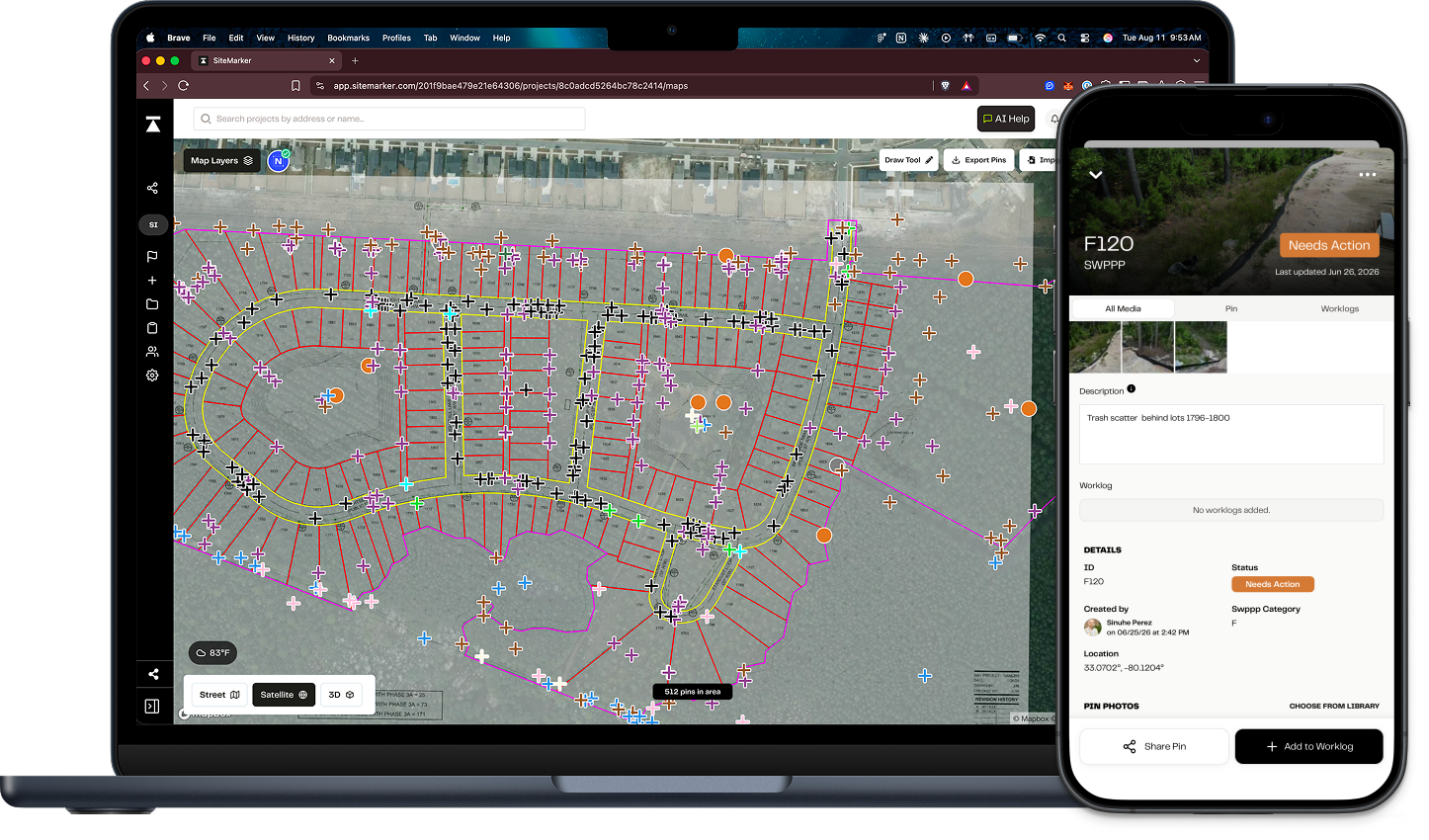Click the upper share icon in the sidebar
Image resolution: width=1429 pixels, height=840 pixels.
pos(152,188)
